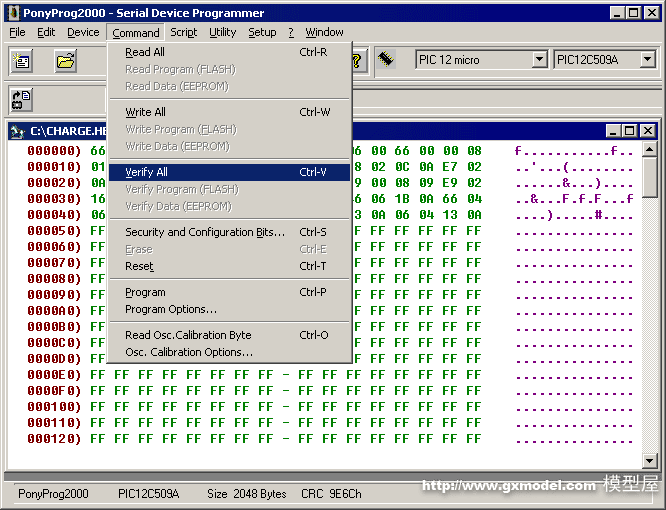Screen dimensions: 666x510
Task: Expand the PIC12C509A device type dropdown
Action: [647, 60]
